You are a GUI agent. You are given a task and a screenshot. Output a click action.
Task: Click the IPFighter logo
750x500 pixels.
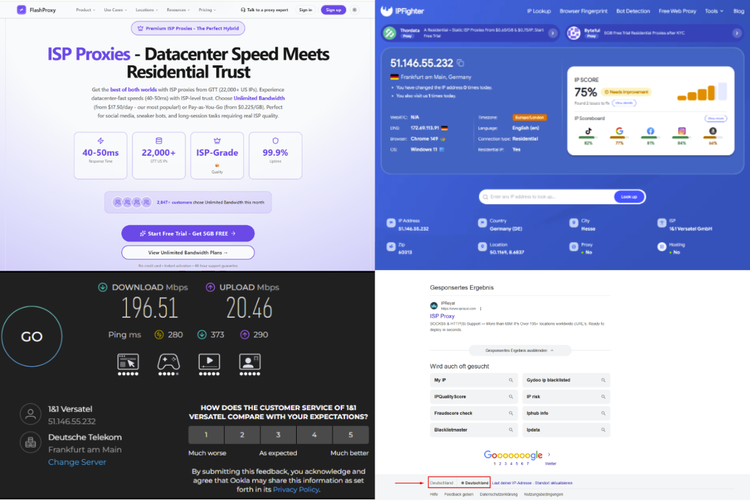[402, 11]
